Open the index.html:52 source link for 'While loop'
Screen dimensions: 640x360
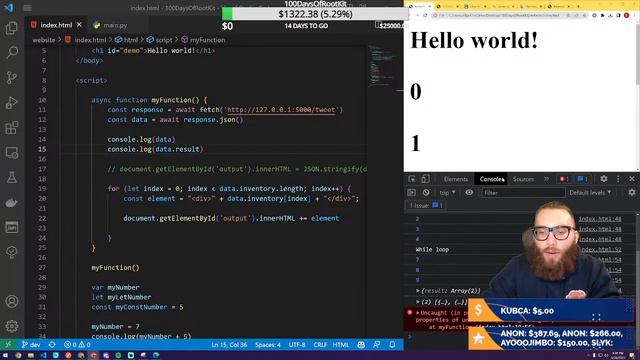[600, 249]
